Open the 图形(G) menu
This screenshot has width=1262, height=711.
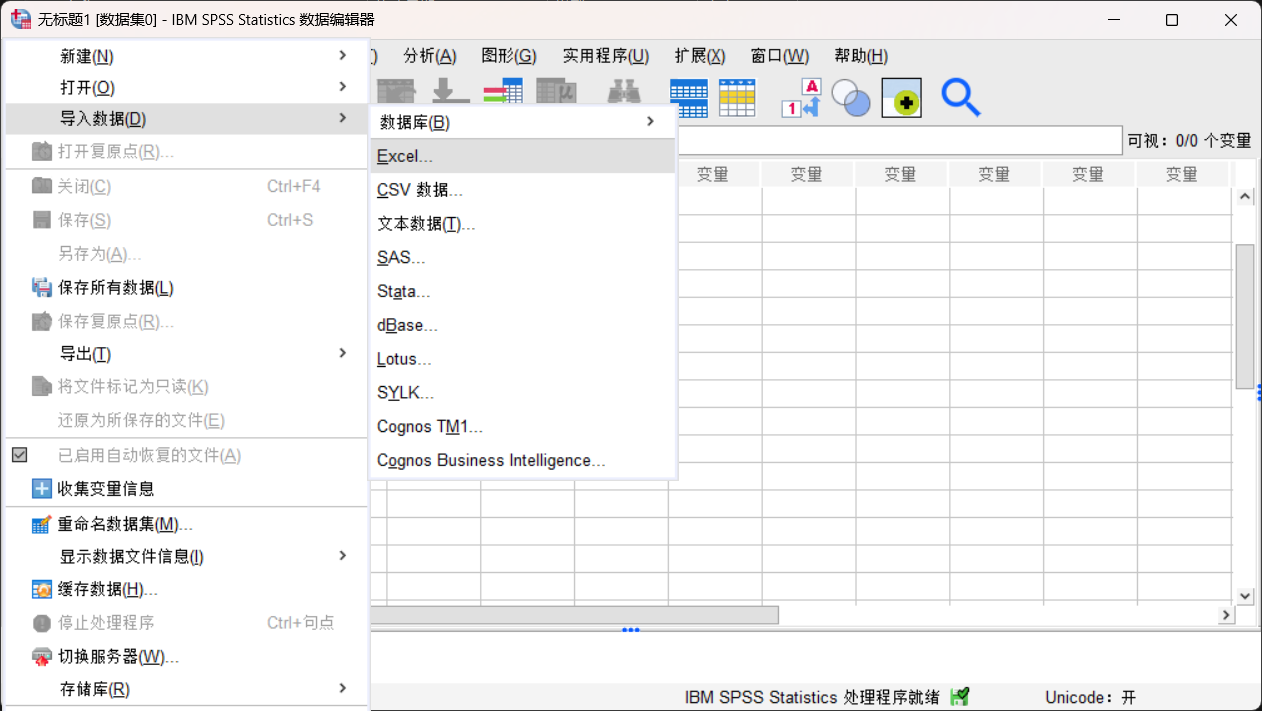pos(509,56)
